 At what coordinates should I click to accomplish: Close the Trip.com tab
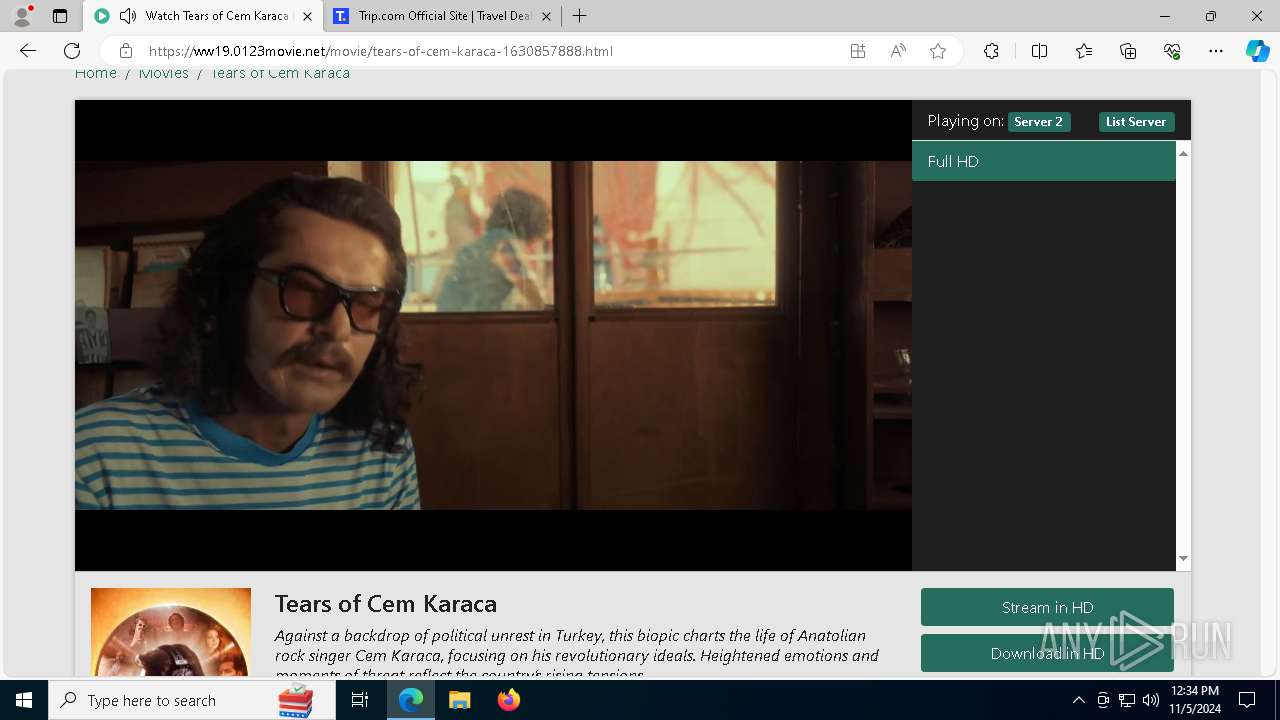point(546,16)
